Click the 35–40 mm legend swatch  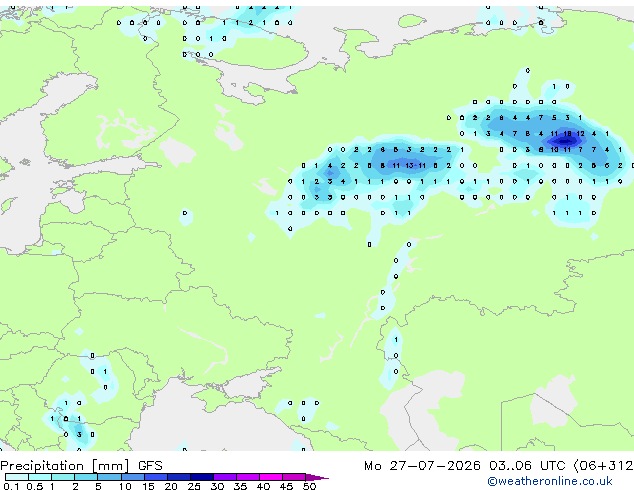click(247, 477)
